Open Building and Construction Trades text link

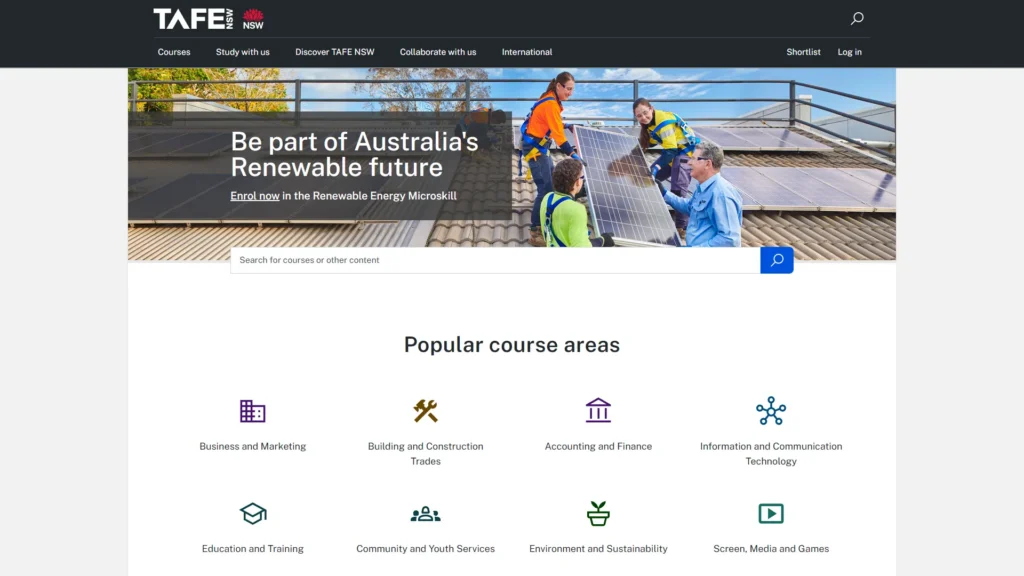pyautogui.click(x=425, y=453)
